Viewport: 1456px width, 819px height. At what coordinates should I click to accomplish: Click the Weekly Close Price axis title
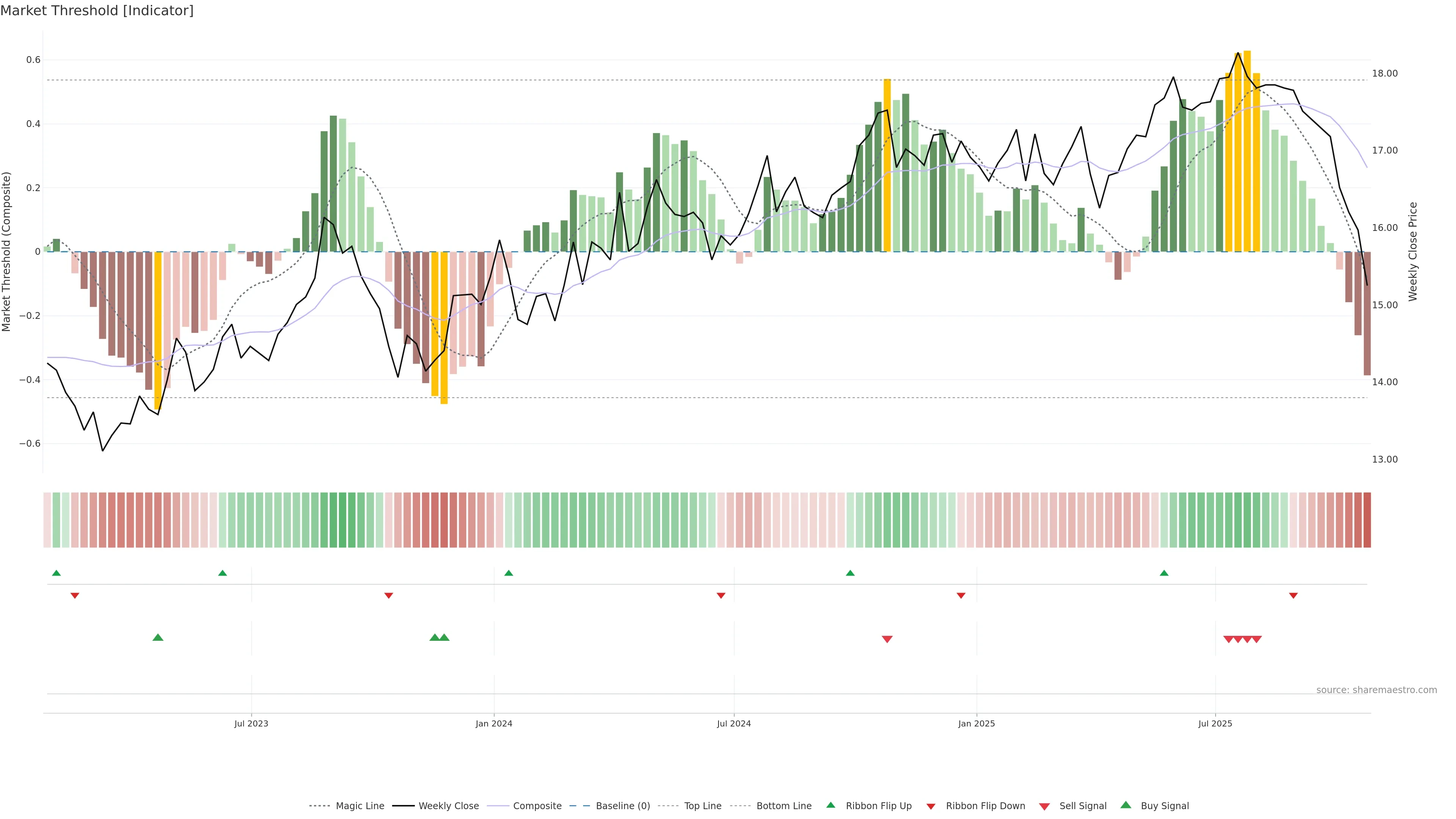pyautogui.click(x=1413, y=251)
